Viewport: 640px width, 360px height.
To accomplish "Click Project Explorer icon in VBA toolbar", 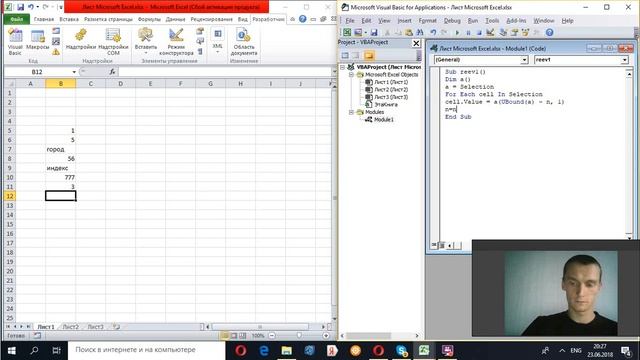I will click(x=503, y=32).
